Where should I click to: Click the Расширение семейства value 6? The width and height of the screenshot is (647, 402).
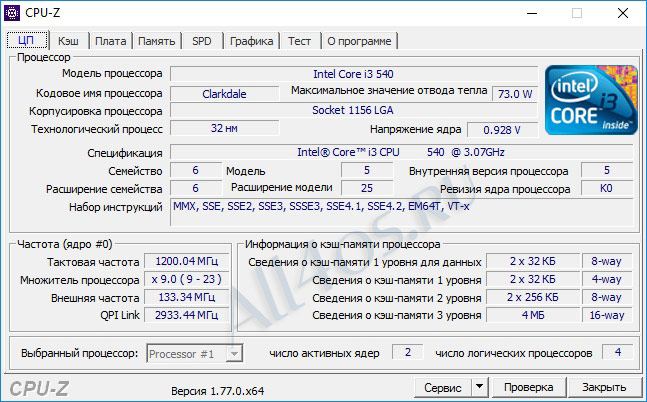196,188
